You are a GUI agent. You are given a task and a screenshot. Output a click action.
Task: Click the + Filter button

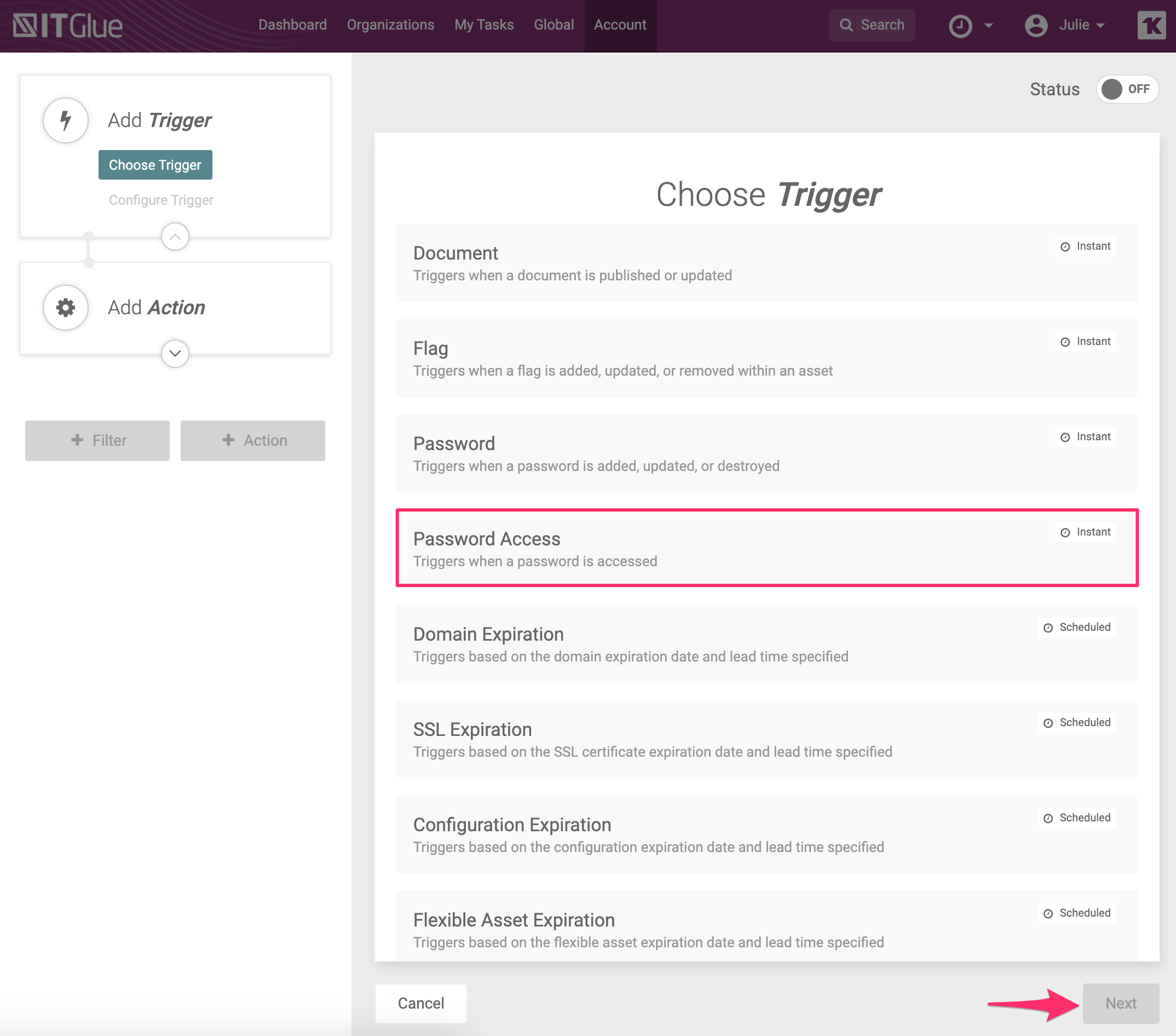point(97,440)
